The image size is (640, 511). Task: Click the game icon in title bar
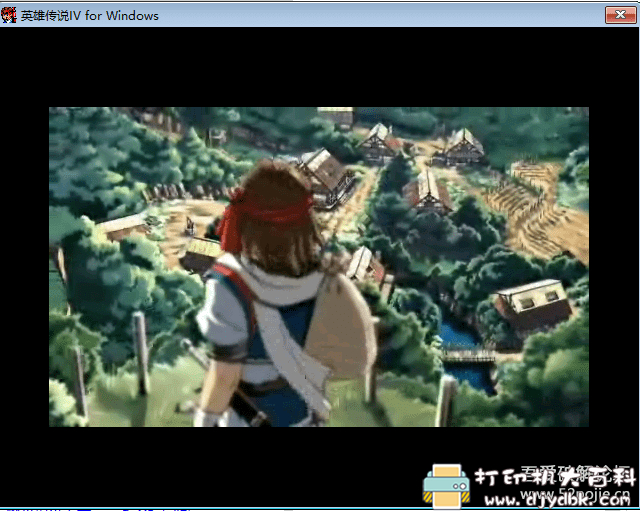click(9, 15)
